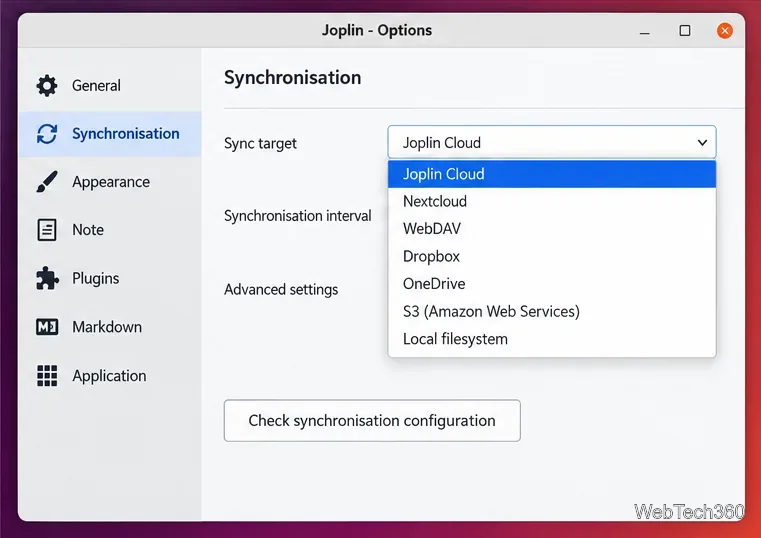Select Dropbox in sync target list
The width and height of the screenshot is (761, 538).
tap(552, 256)
